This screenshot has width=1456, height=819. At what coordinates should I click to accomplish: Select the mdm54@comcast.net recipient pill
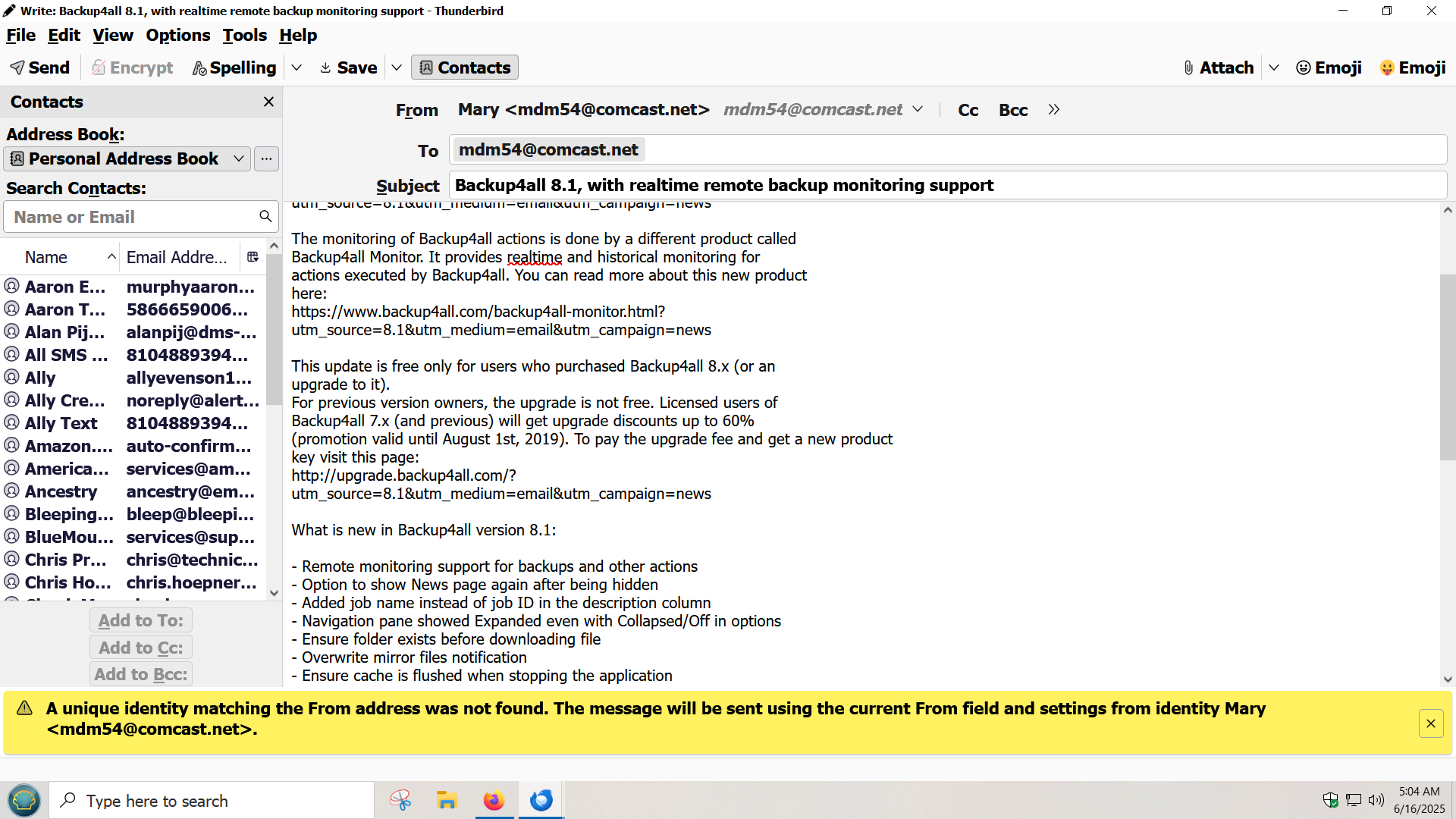[x=548, y=149]
